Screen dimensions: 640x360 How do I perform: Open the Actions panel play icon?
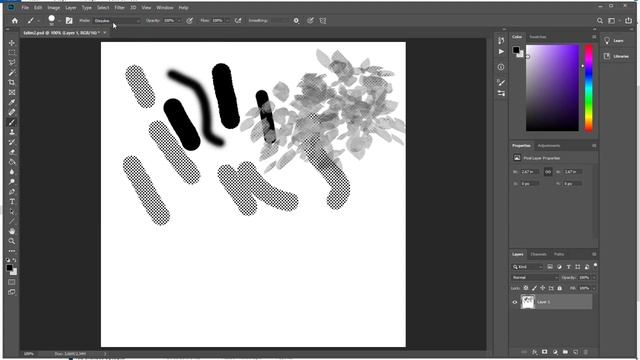[x=501, y=52]
